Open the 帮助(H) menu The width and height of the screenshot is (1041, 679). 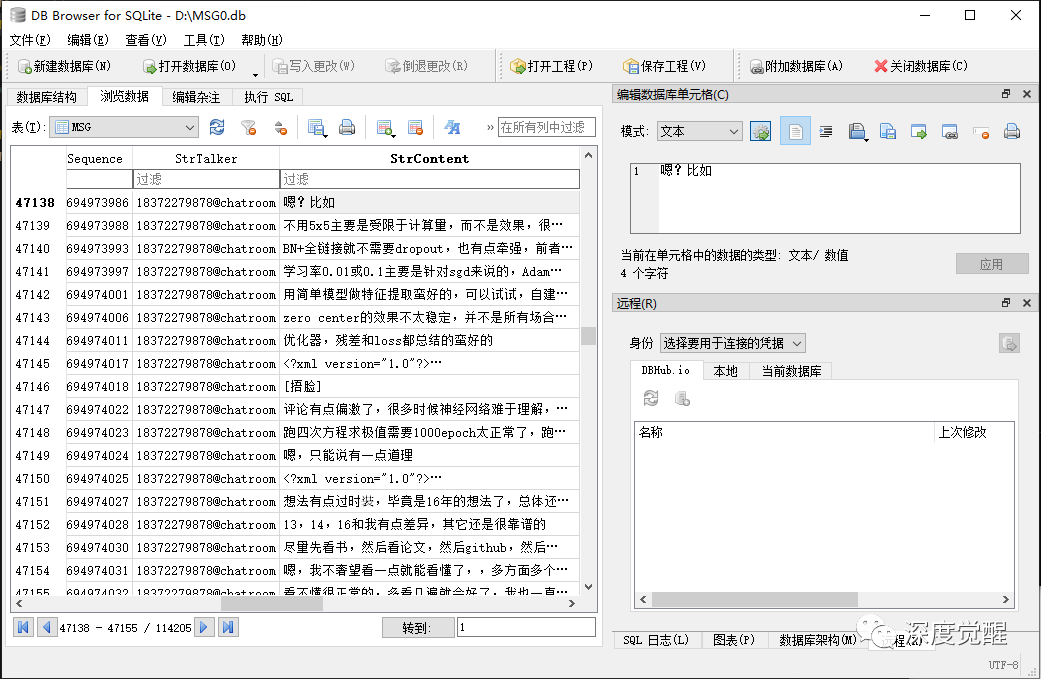click(262, 40)
